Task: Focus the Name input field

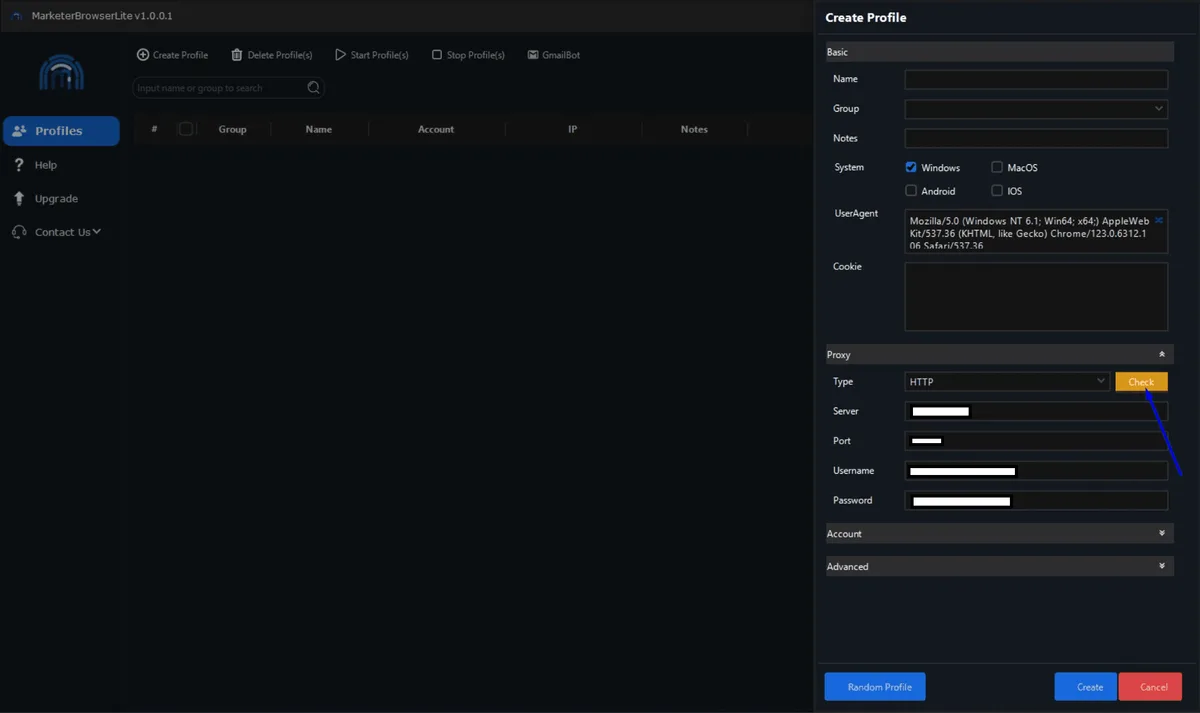Action: pyautogui.click(x=1036, y=79)
